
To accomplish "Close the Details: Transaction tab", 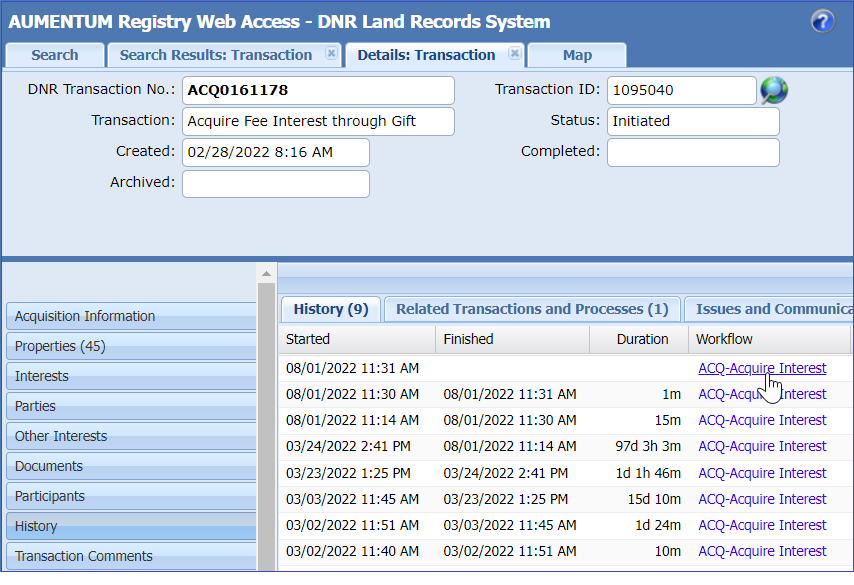I will click(516, 55).
